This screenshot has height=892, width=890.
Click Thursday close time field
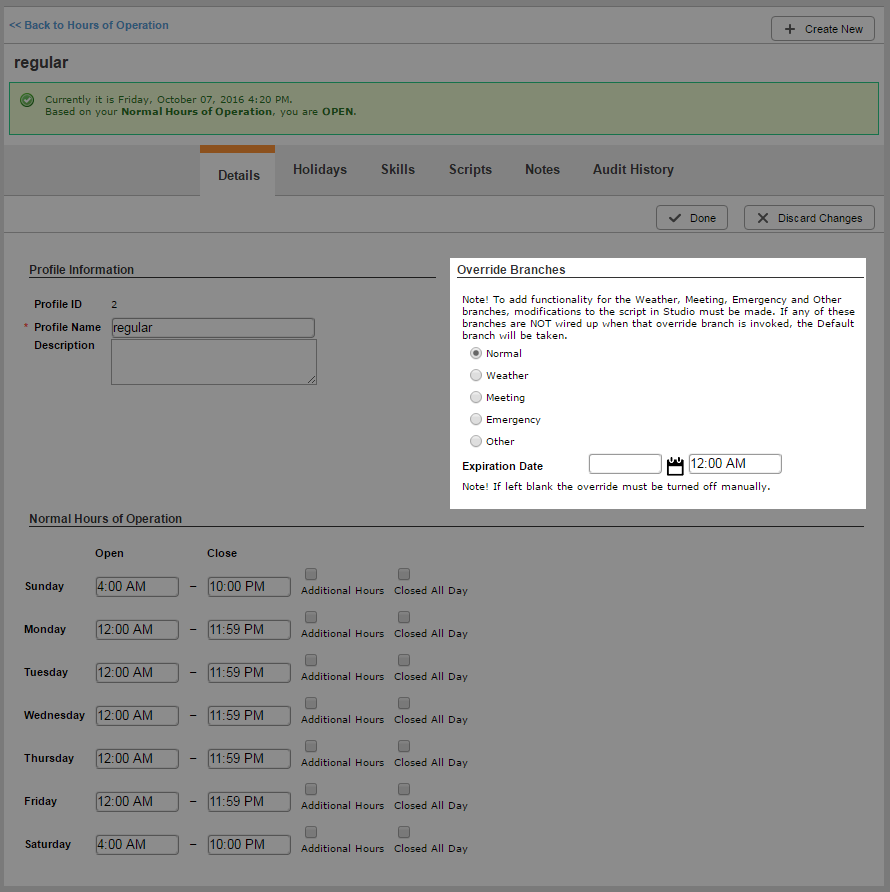coord(249,758)
